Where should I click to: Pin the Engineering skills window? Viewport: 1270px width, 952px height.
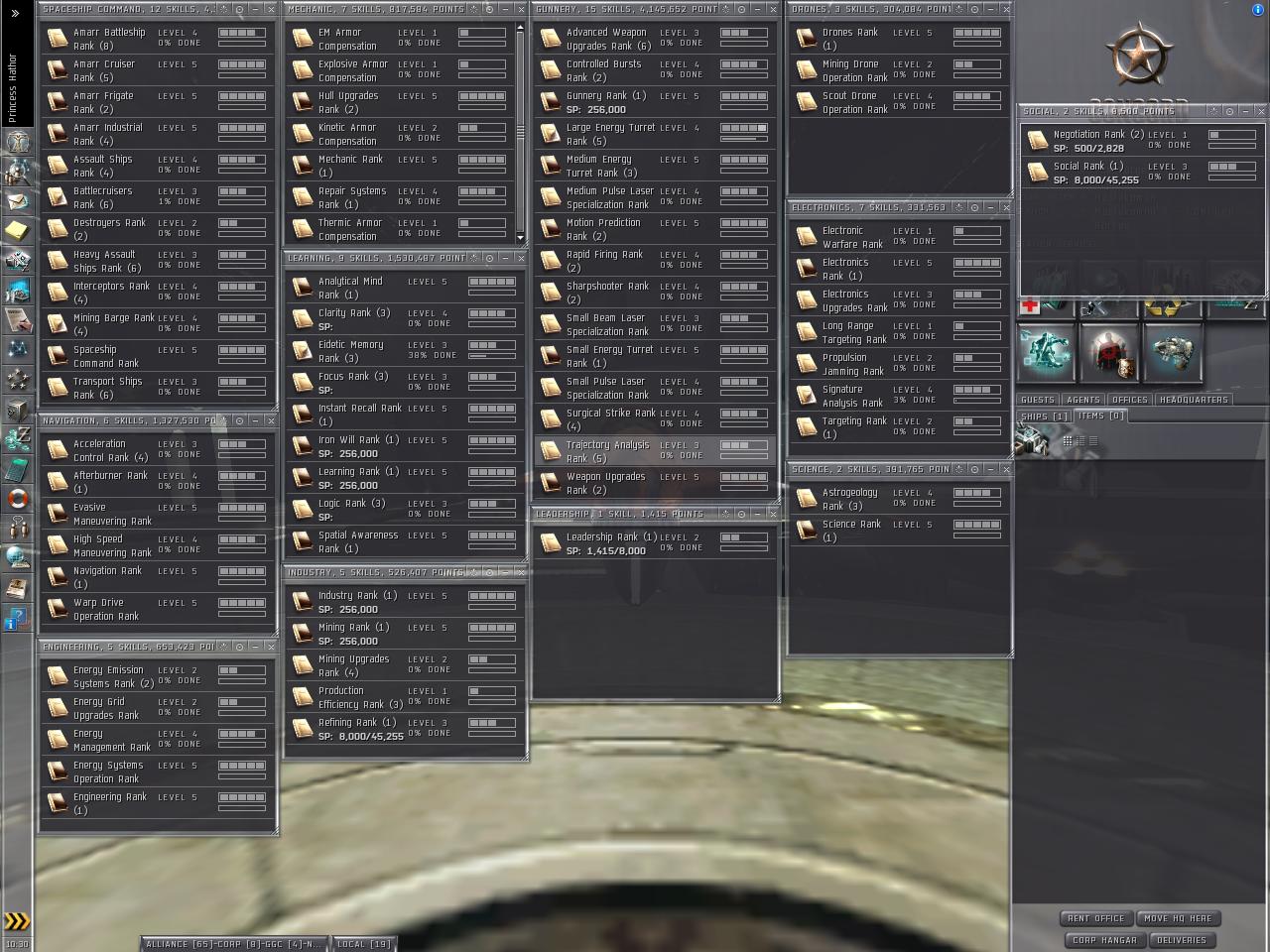239,647
